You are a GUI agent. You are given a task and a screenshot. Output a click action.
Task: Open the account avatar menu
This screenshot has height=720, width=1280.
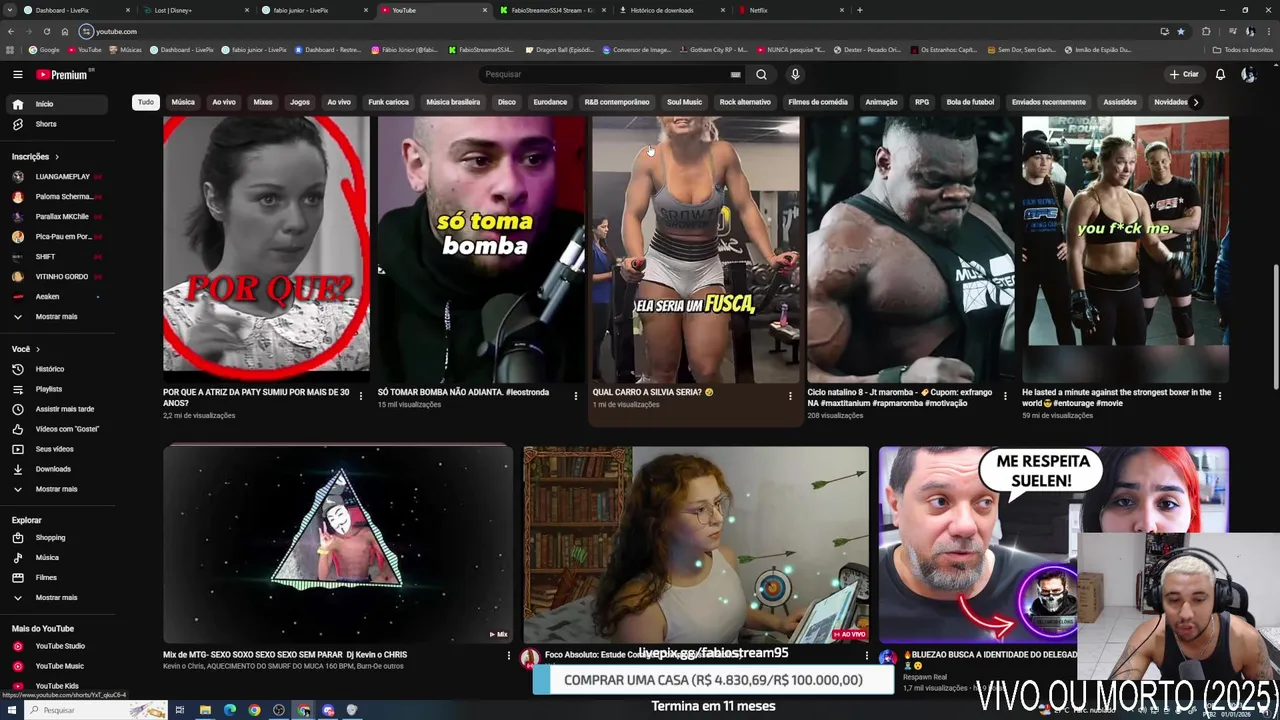pos(1248,74)
